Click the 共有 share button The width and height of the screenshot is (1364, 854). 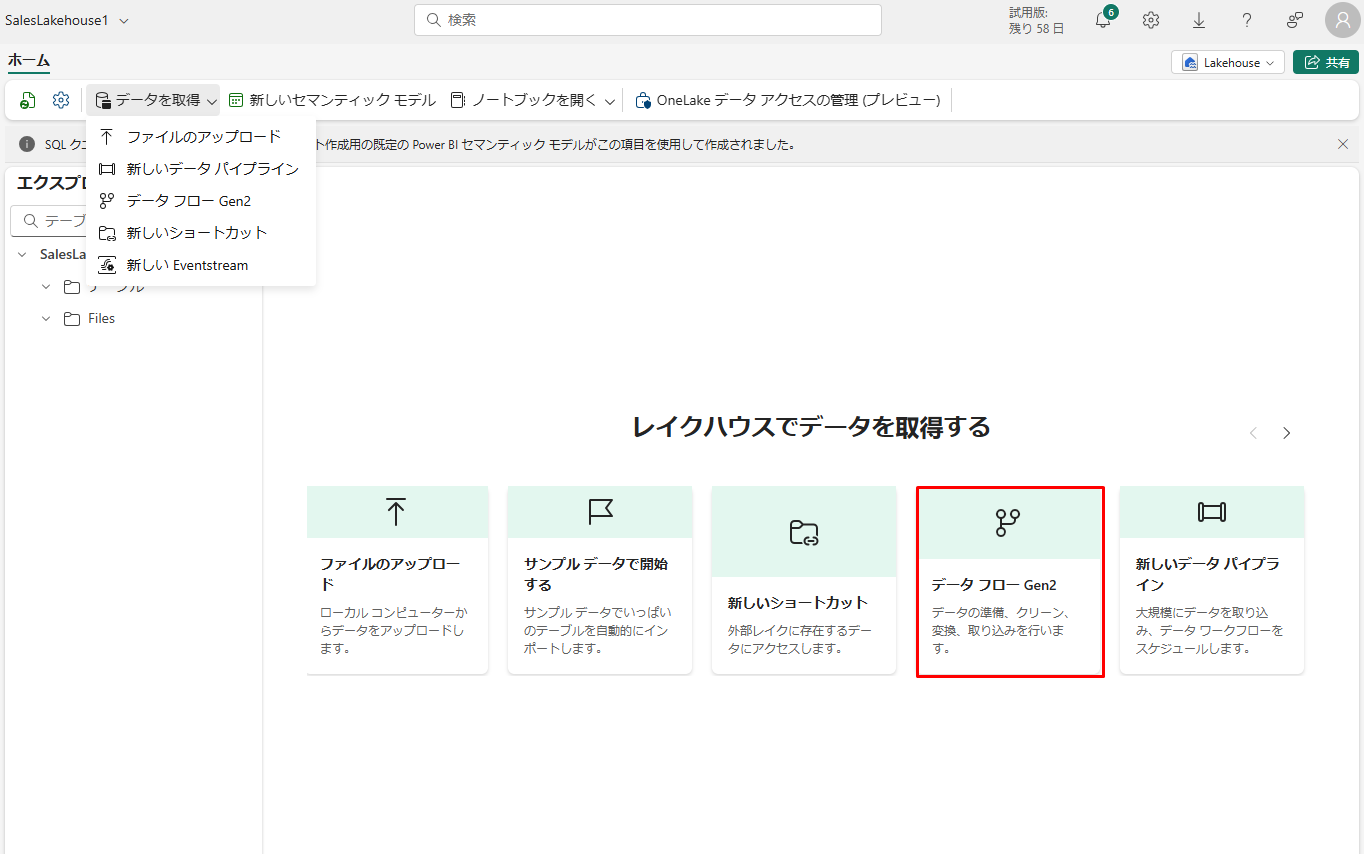tap(1326, 62)
